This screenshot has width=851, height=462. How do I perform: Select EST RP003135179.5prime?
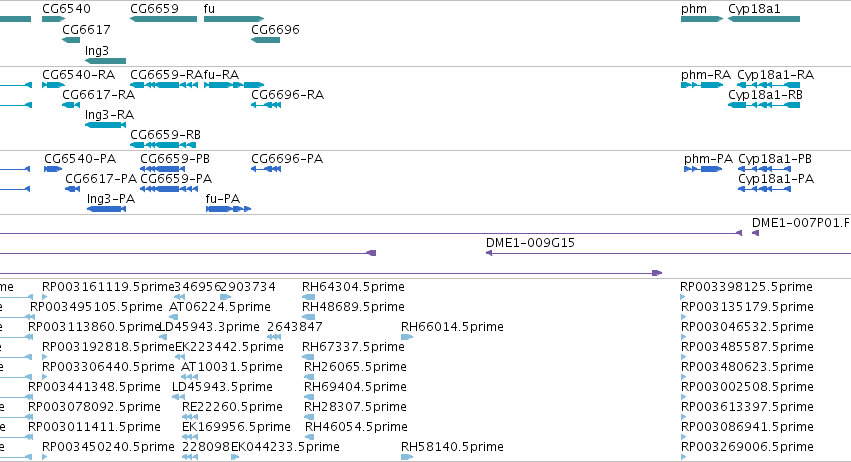pyautogui.click(x=747, y=307)
